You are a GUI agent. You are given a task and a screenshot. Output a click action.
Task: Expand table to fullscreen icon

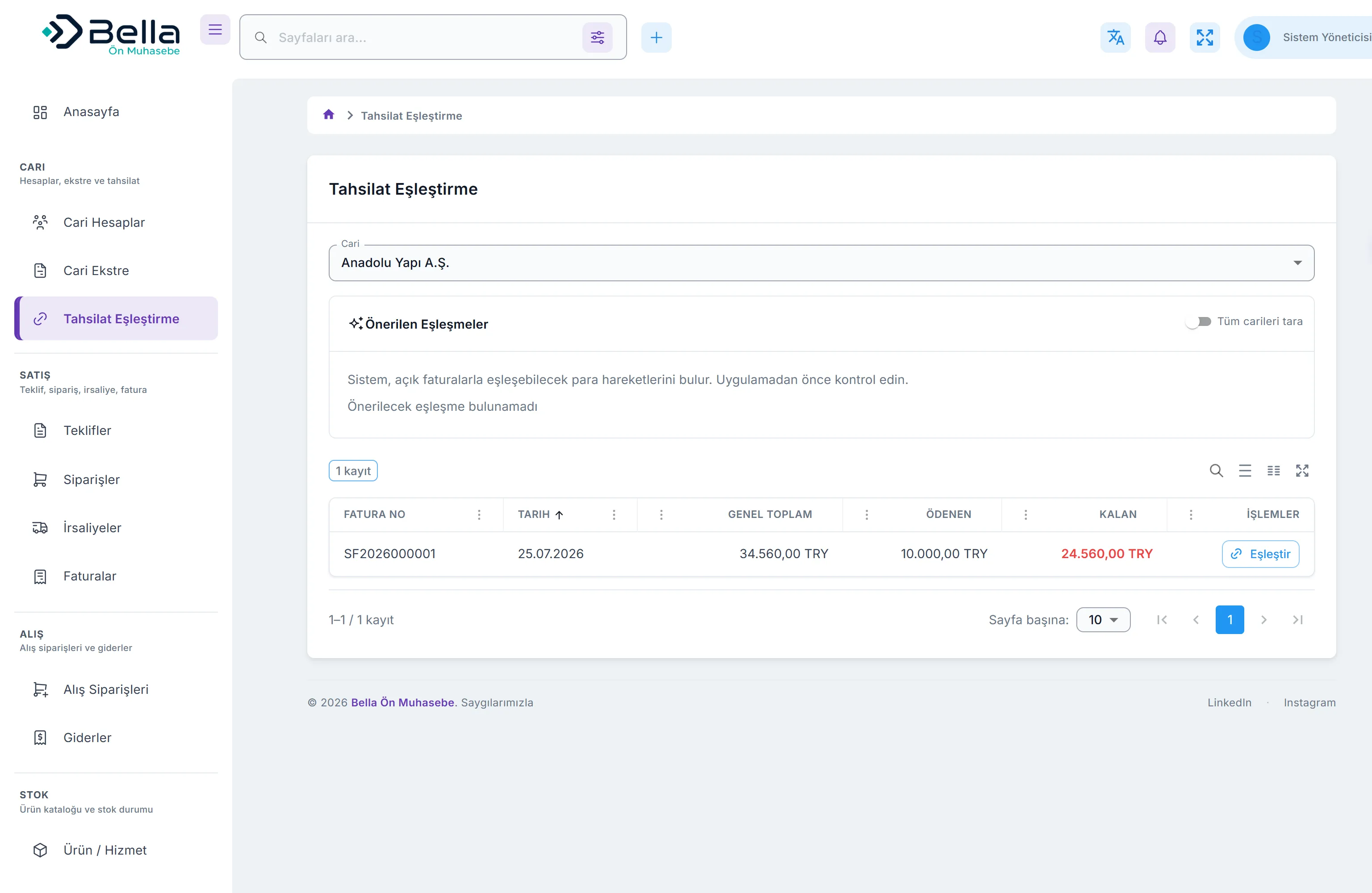click(x=1302, y=471)
